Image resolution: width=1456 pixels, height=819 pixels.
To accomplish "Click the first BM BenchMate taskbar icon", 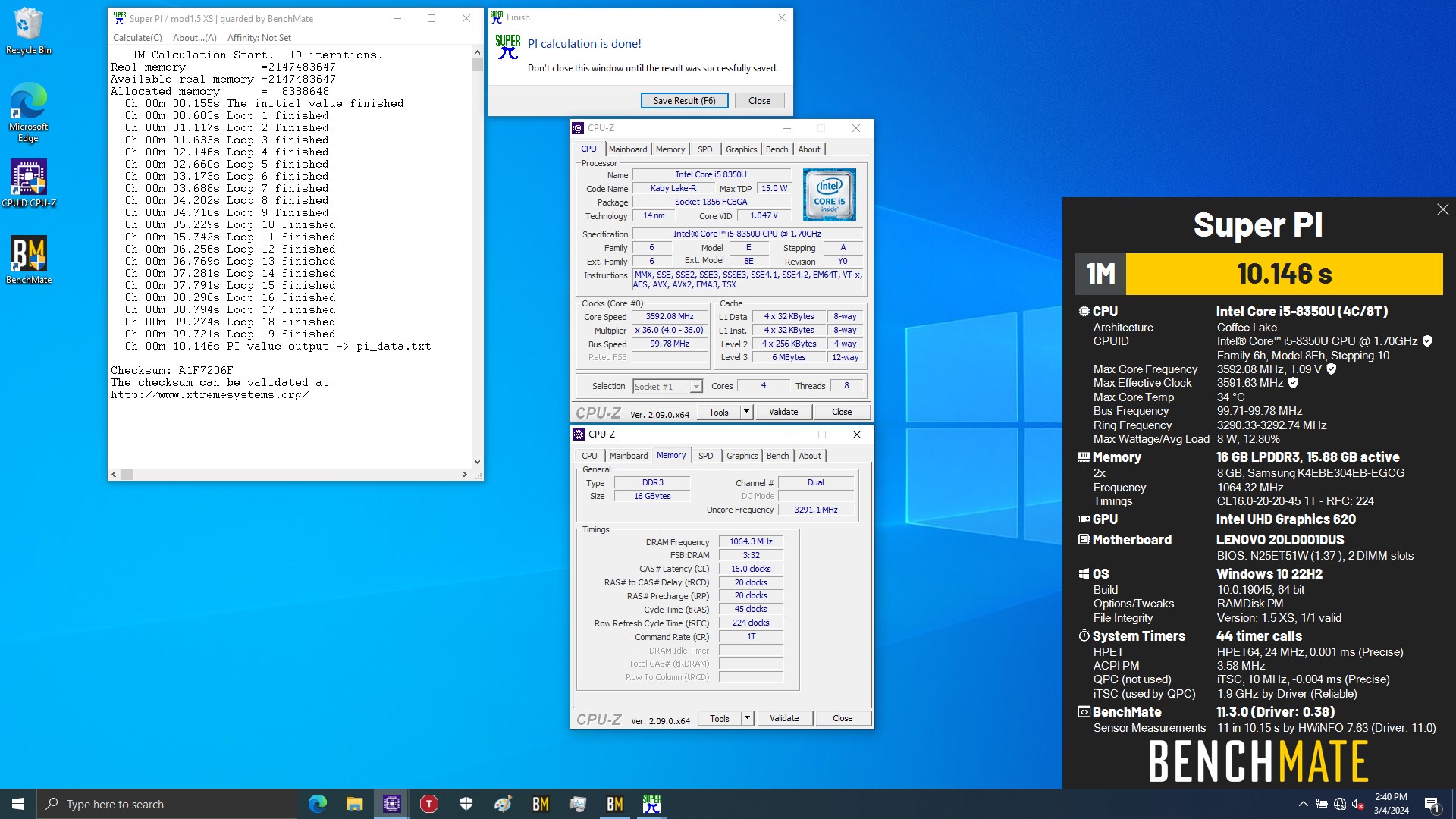I will tap(541, 804).
